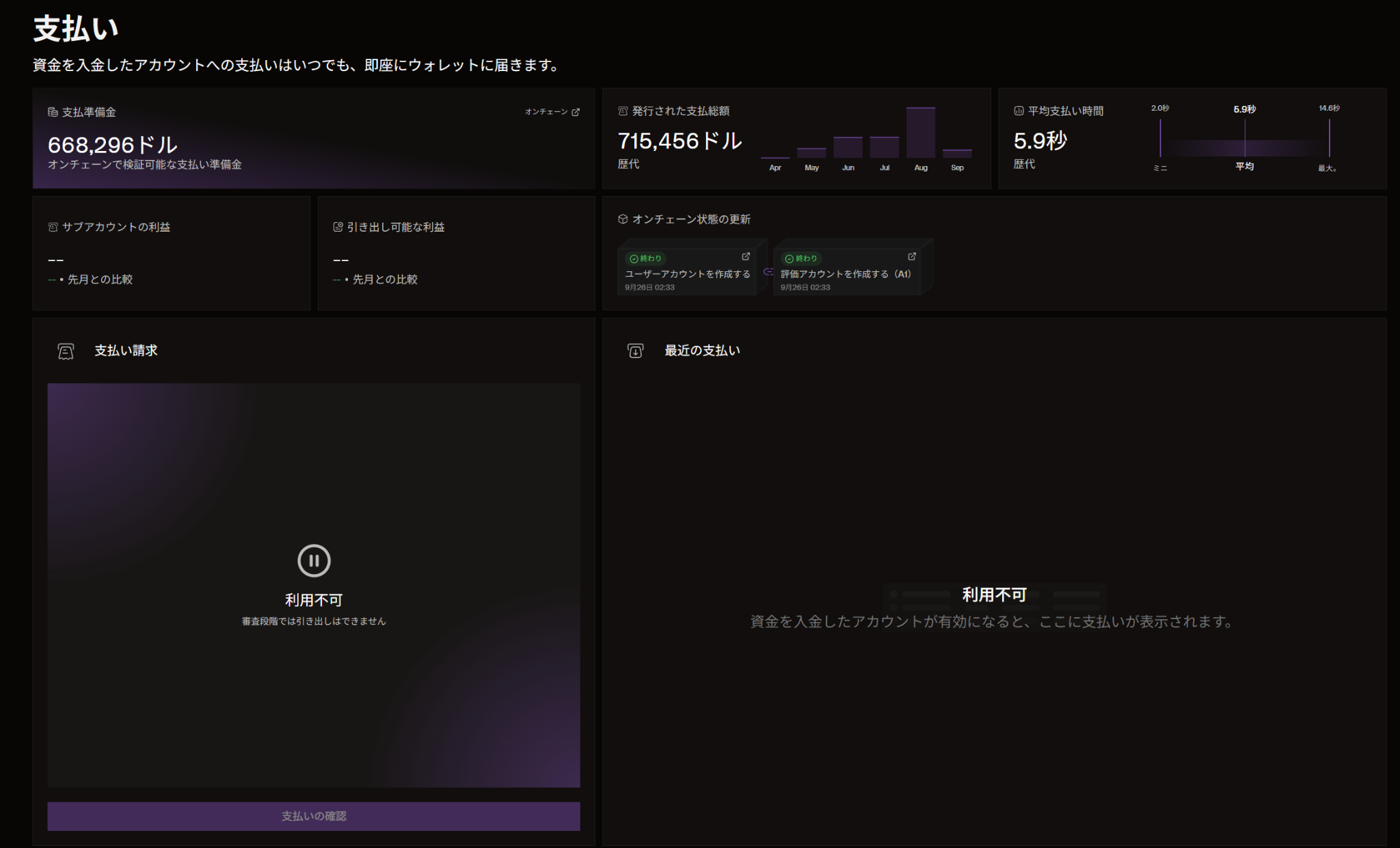Click the 14.6秒 maximum marker line
This screenshot has height=848, width=1400.
1329,138
